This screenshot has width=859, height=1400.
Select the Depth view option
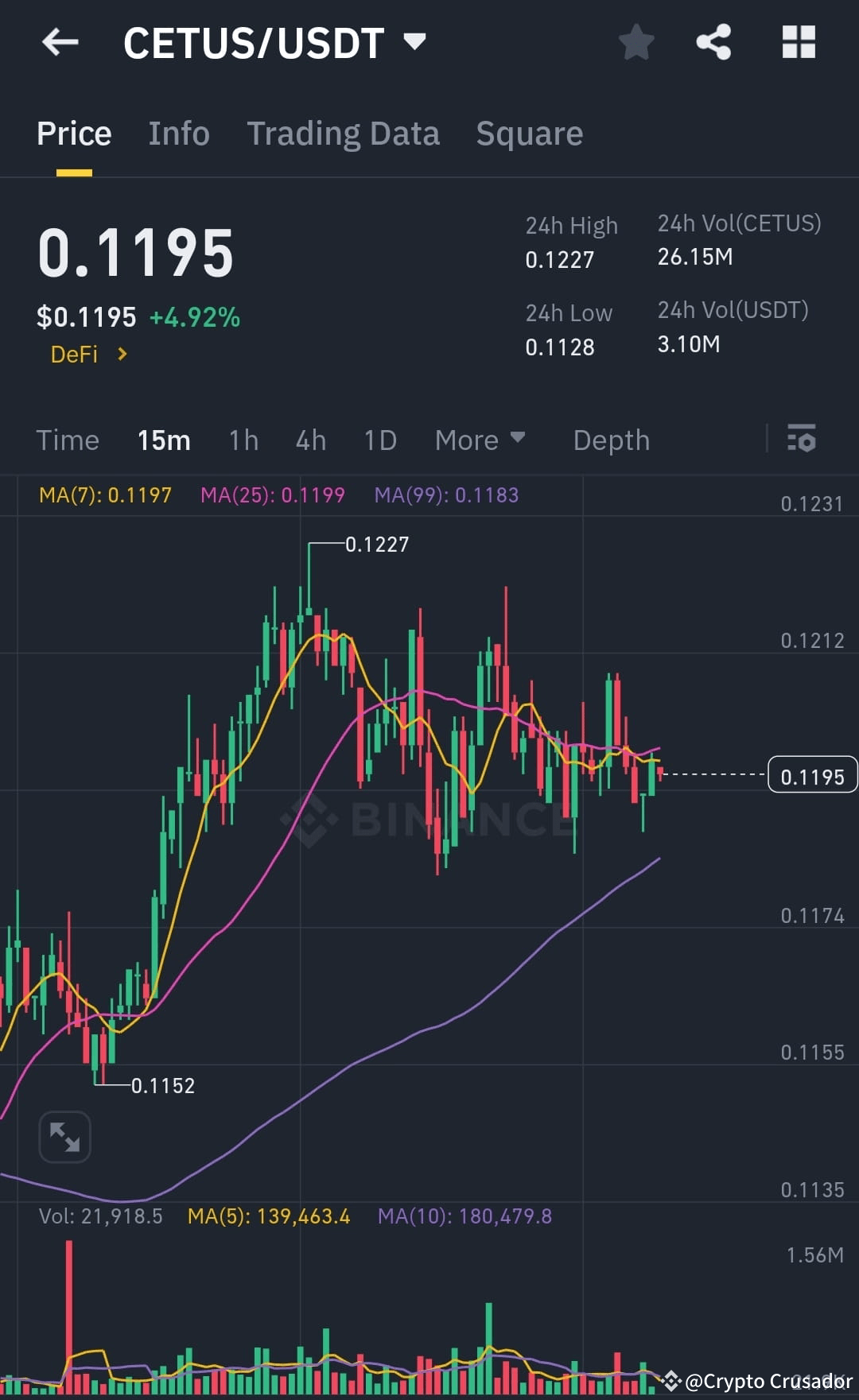611,440
